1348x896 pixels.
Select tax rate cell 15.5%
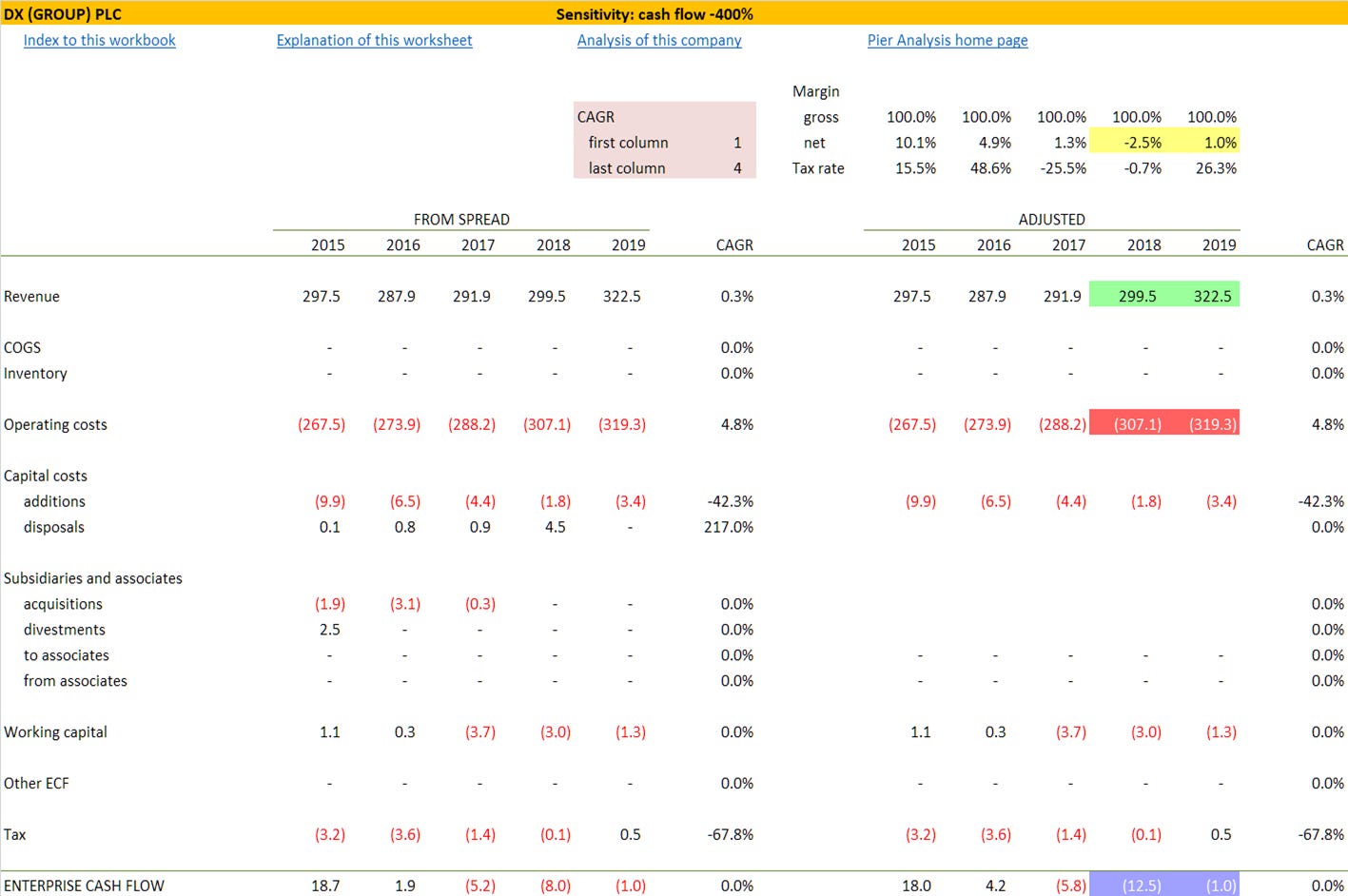[x=915, y=168]
